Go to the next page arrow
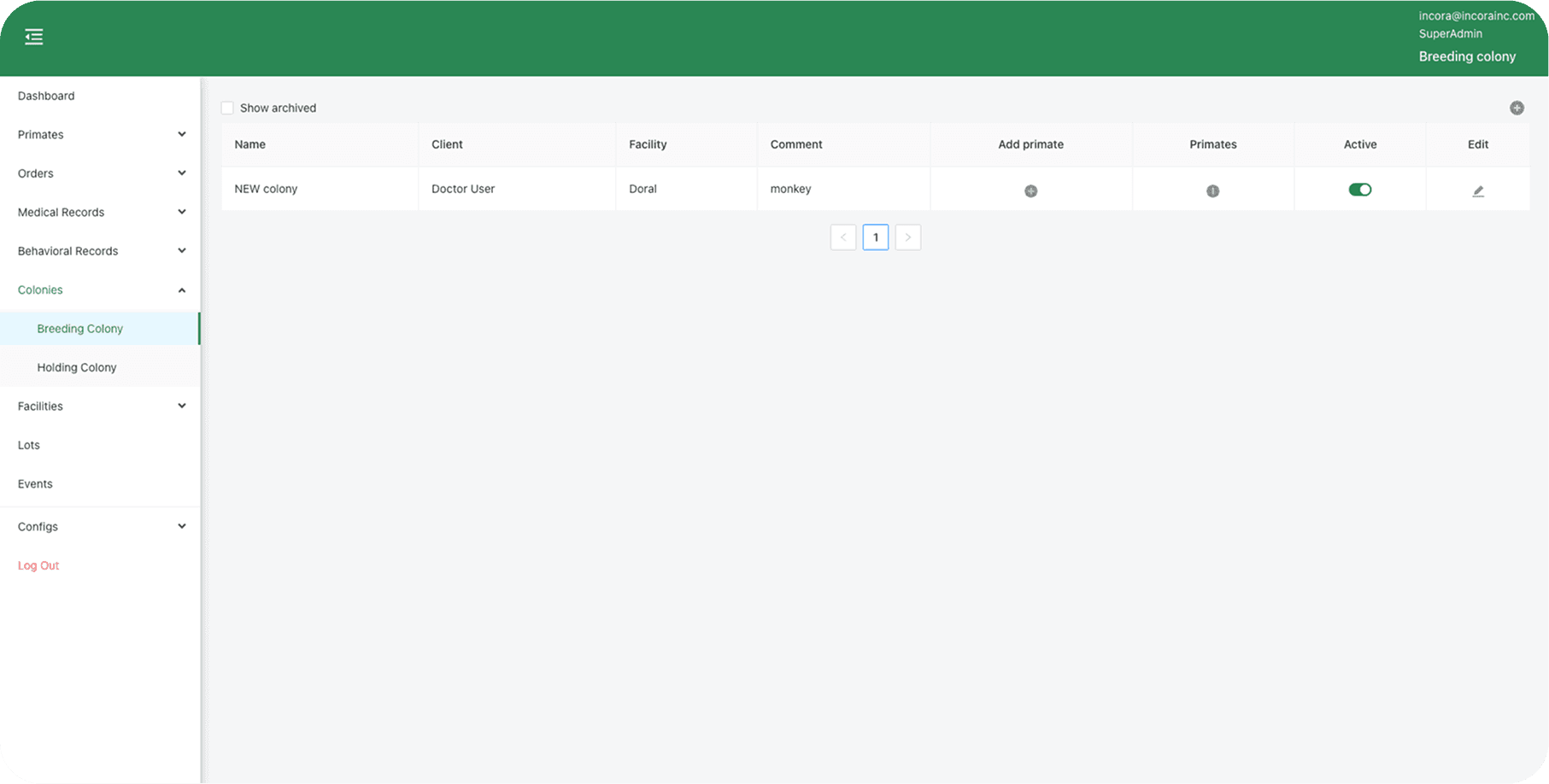 907,237
